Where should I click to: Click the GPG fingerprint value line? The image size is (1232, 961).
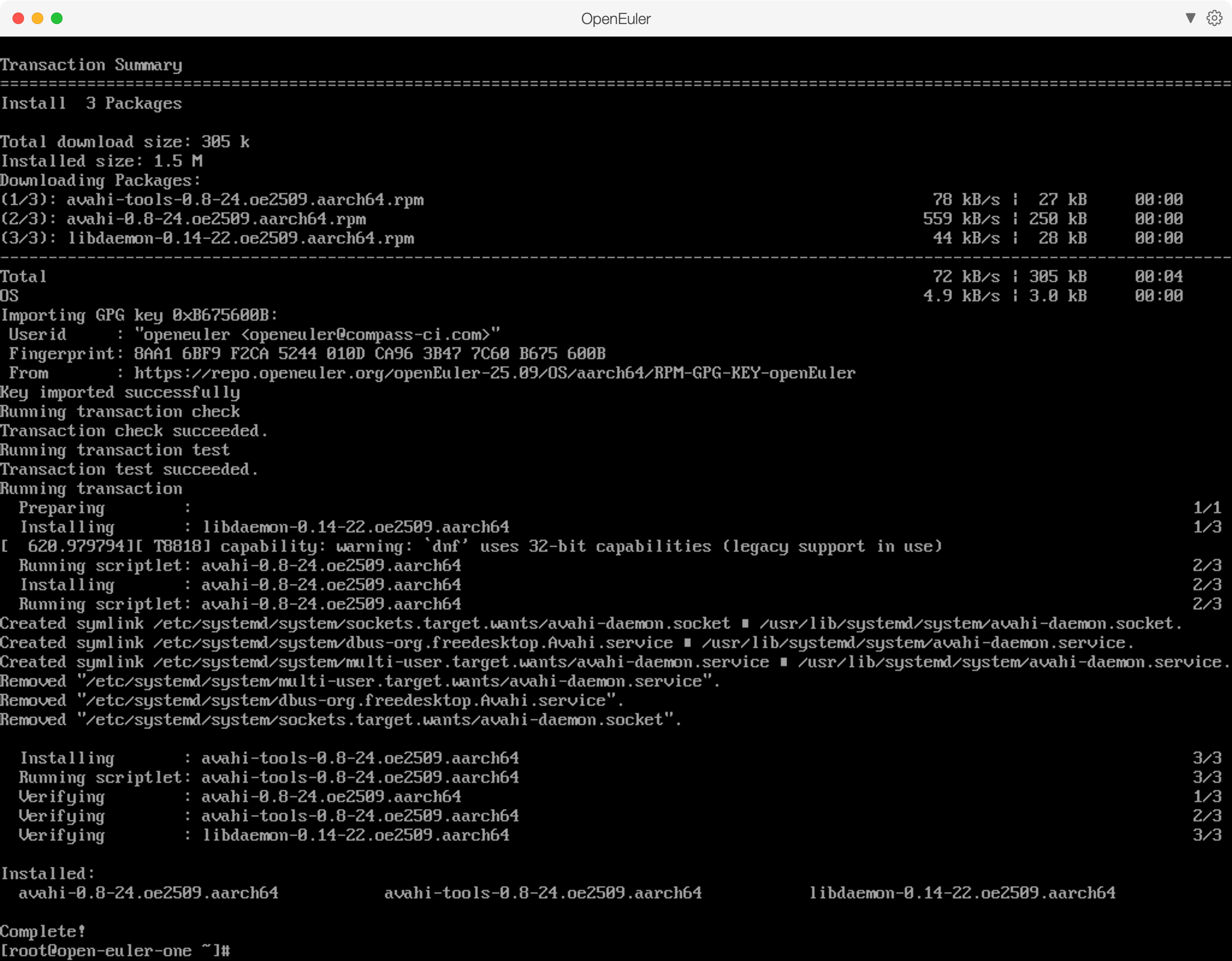coord(369,354)
